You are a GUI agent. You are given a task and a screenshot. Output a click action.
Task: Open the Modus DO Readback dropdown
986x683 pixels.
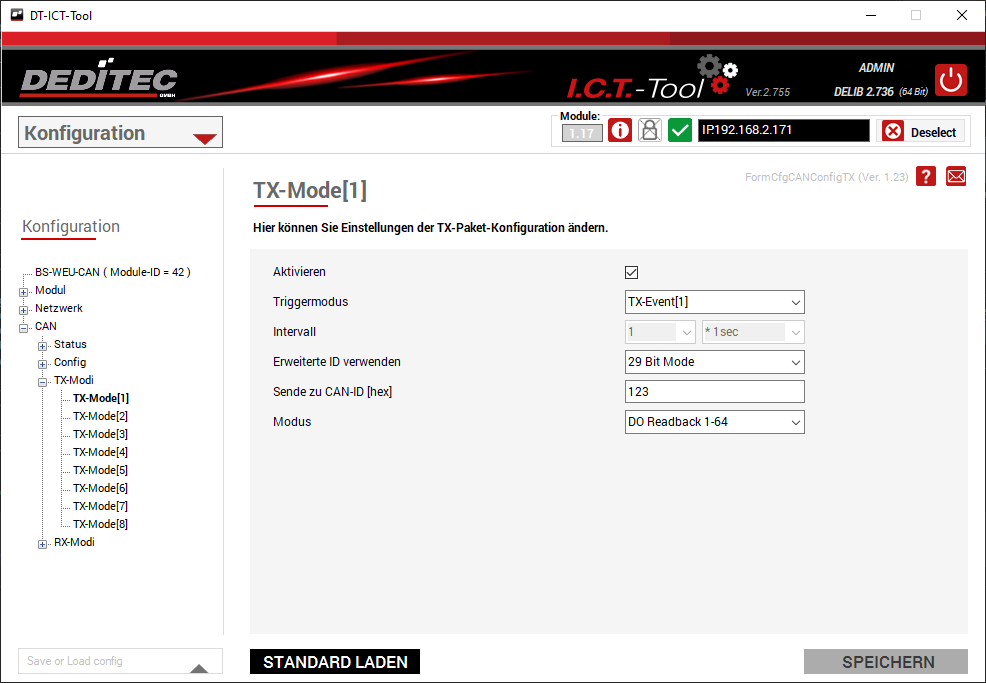[x=714, y=422]
